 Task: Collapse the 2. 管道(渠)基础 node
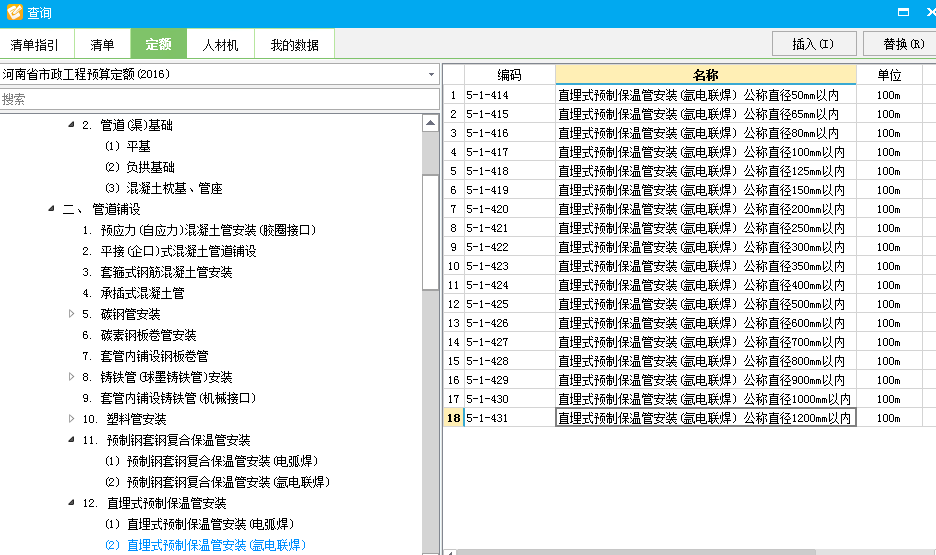tap(71, 125)
